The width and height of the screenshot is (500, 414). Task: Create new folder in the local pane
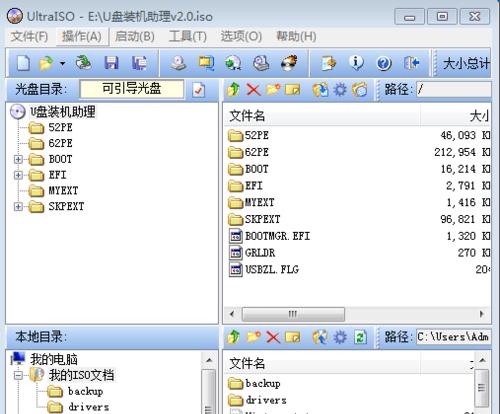pos(253,337)
